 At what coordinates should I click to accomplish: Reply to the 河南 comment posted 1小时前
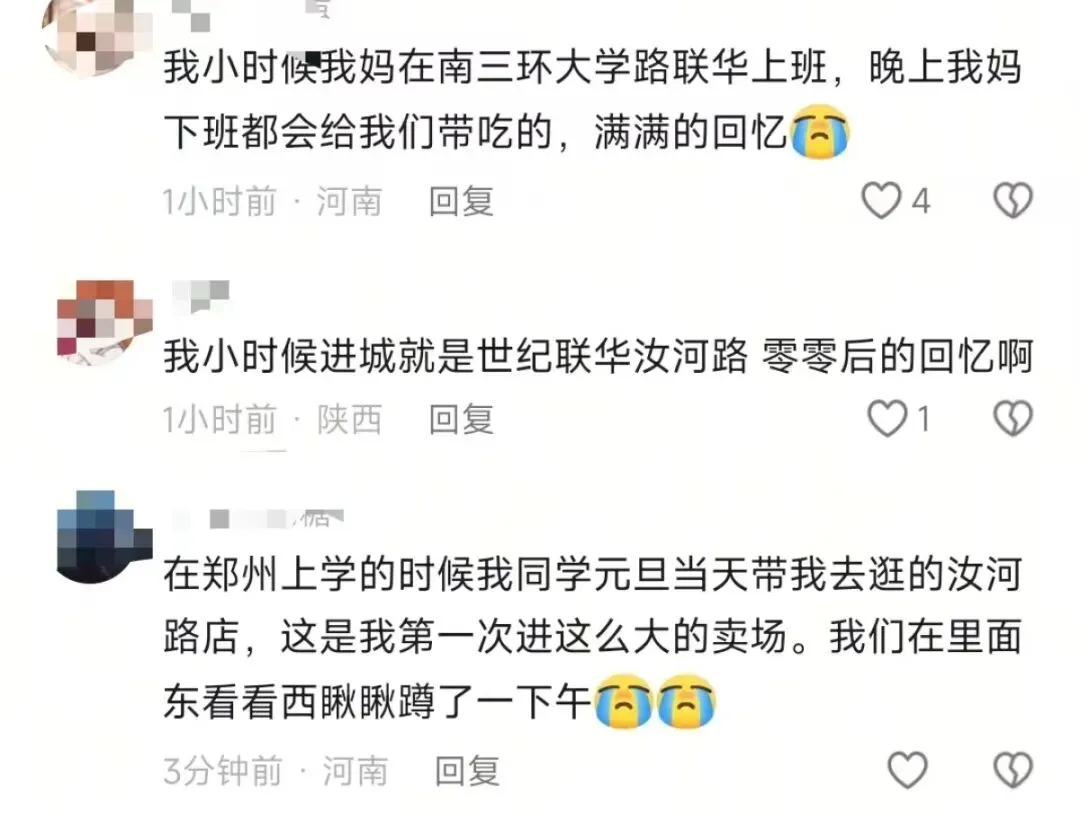[x=461, y=202]
